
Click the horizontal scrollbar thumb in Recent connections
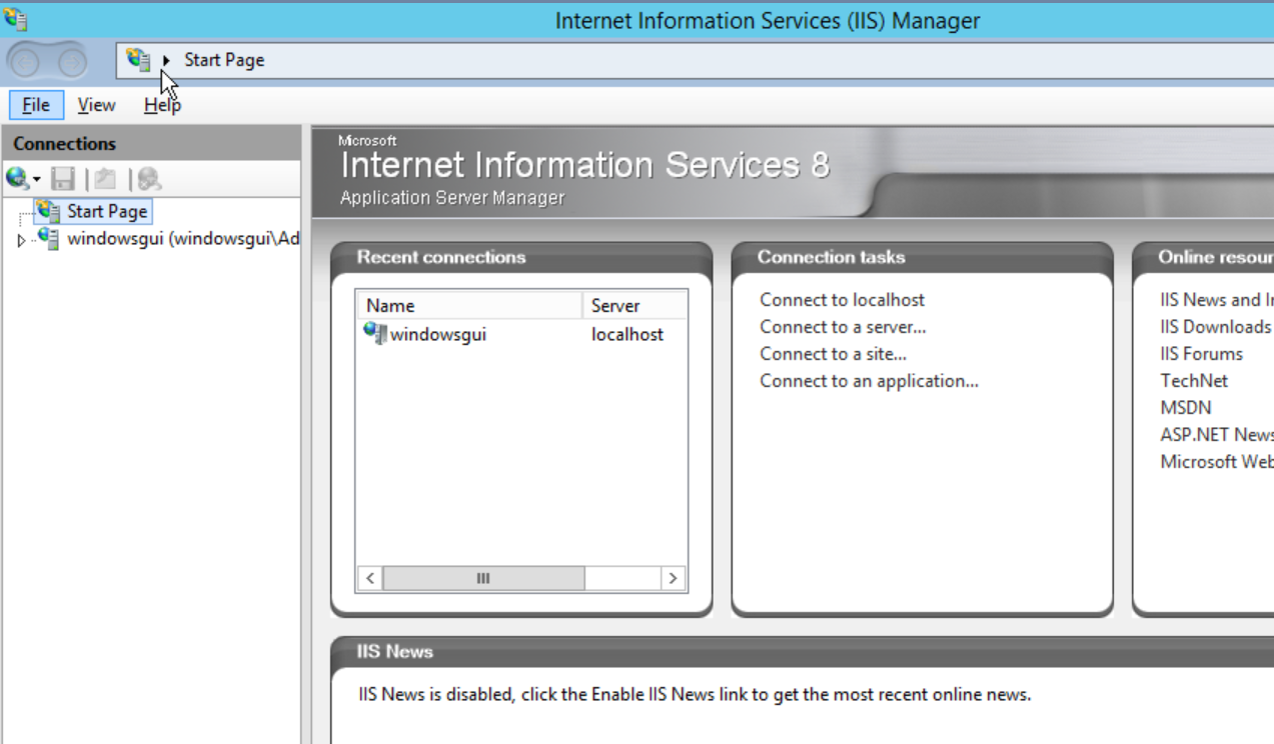483,578
